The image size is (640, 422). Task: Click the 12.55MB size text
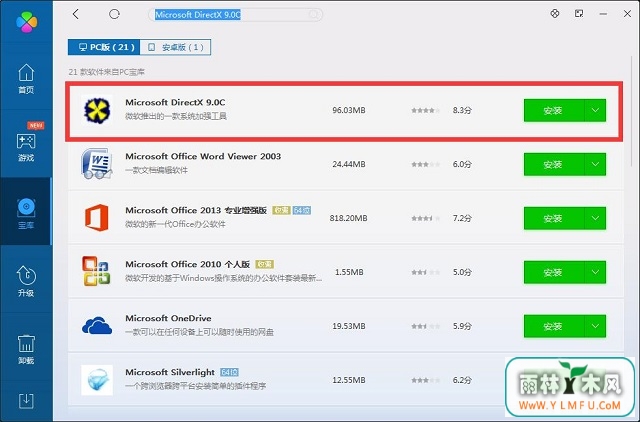(x=349, y=380)
